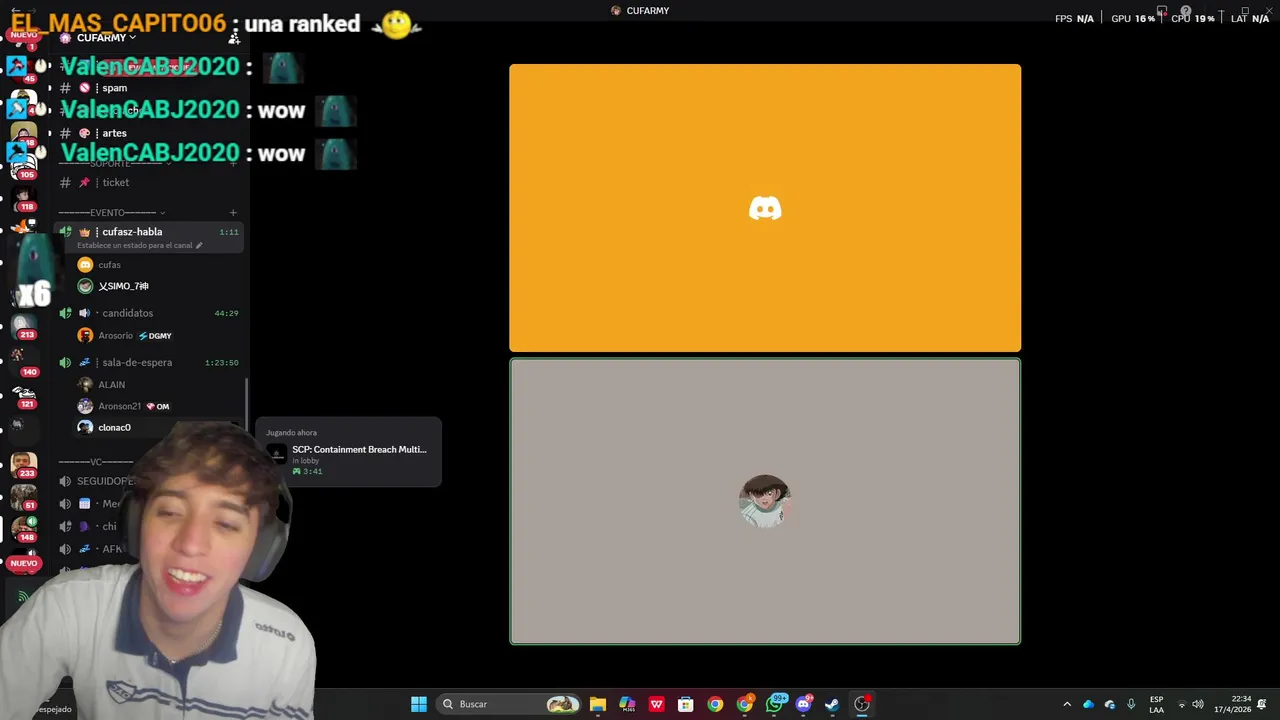This screenshot has width=1280, height=720.
Task: Click the orange Discord participant tile
Action: [765, 208]
